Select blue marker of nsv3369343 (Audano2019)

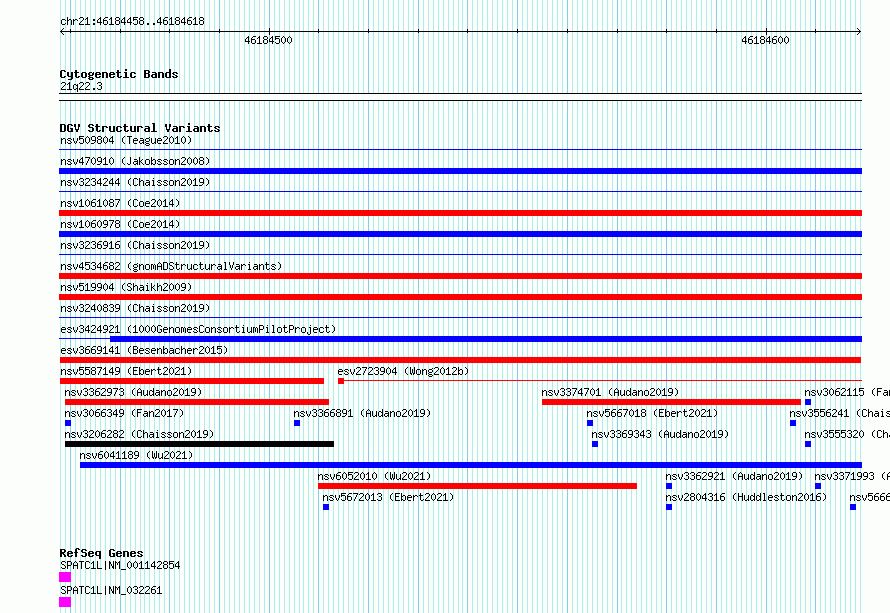(x=595, y=444)
